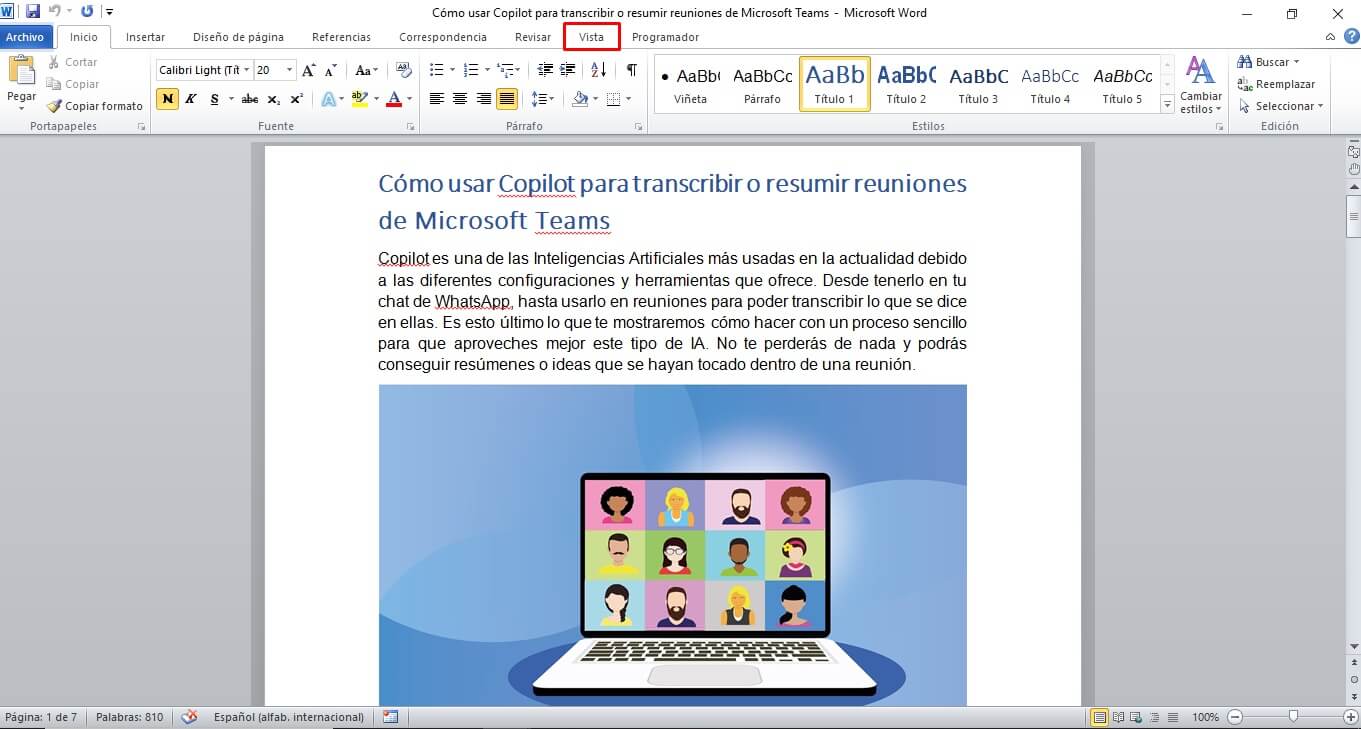Apply red font color button
Screen dimensions: 1361x729
point(393,99)
